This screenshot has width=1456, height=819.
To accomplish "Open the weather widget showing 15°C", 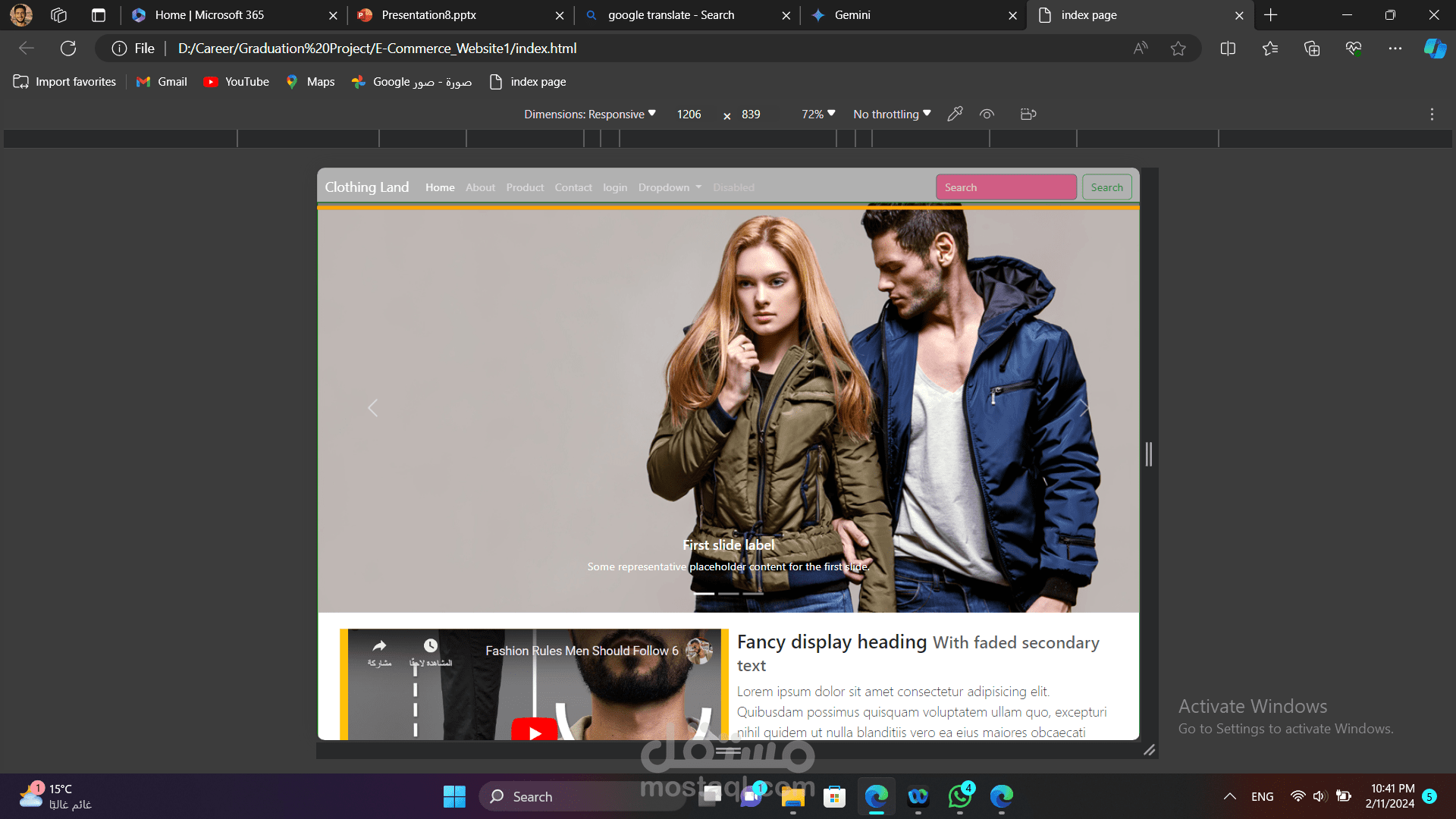I will [x=55, y=797].
